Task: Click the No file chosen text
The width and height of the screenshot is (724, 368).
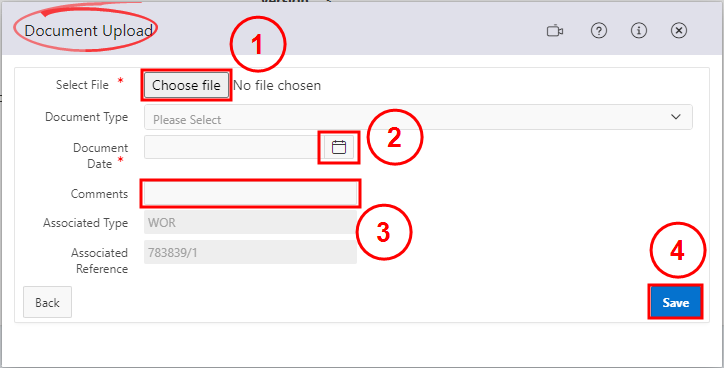Action: click(x=277, y=85)
